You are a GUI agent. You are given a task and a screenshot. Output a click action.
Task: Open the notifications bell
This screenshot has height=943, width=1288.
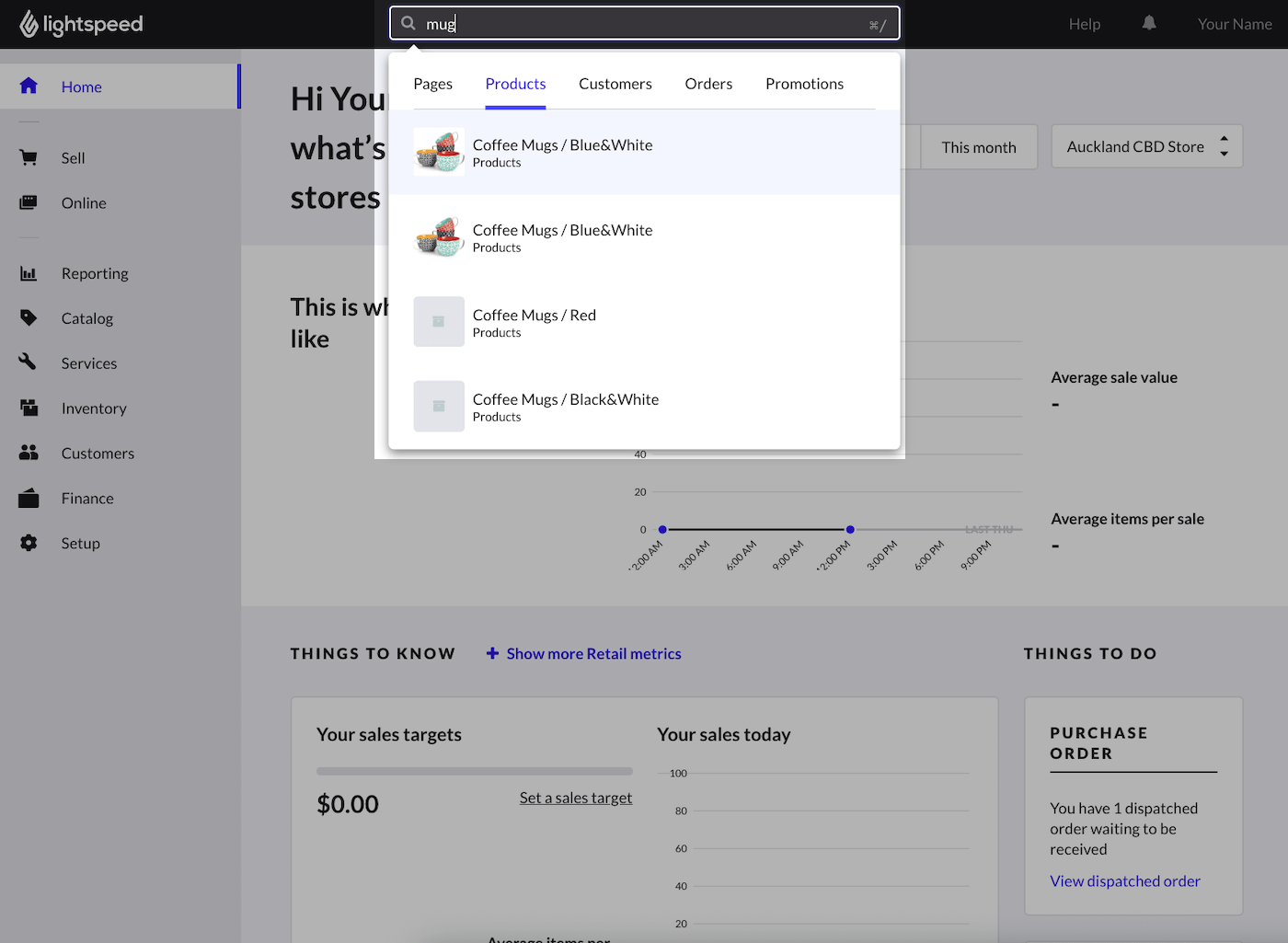(x=1148, y=23)
